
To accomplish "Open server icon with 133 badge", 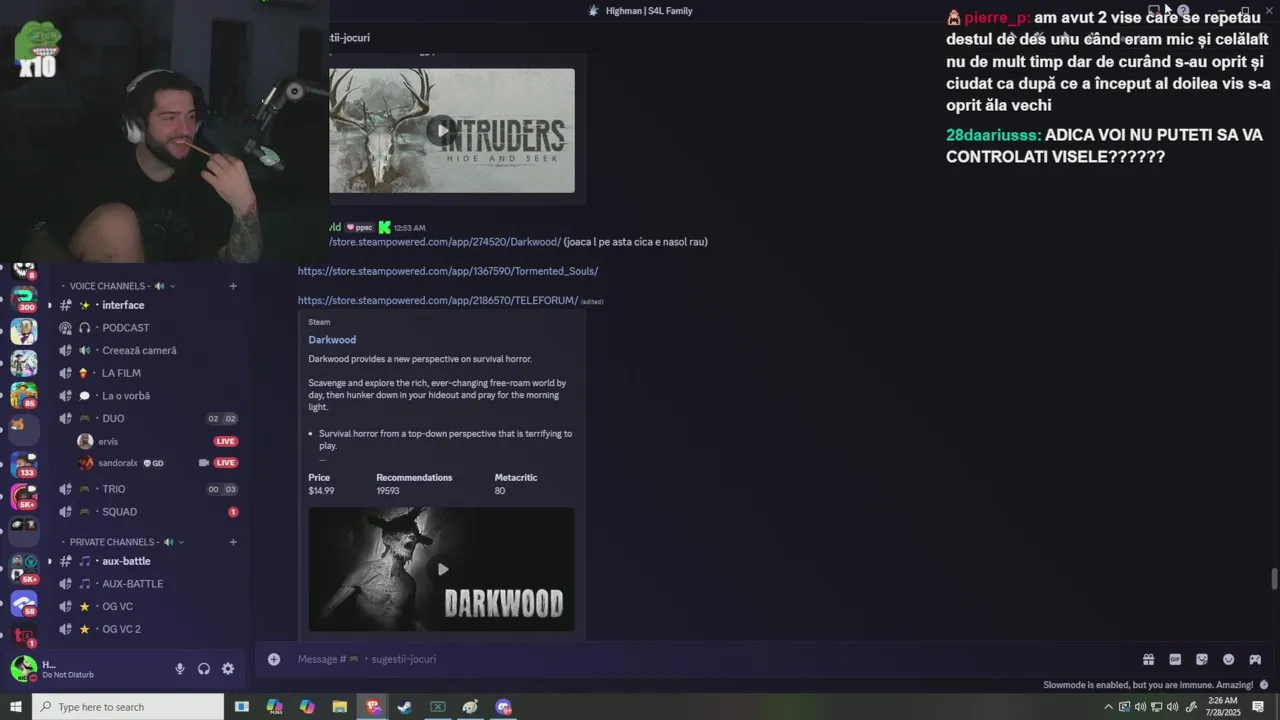I will 24,464.
